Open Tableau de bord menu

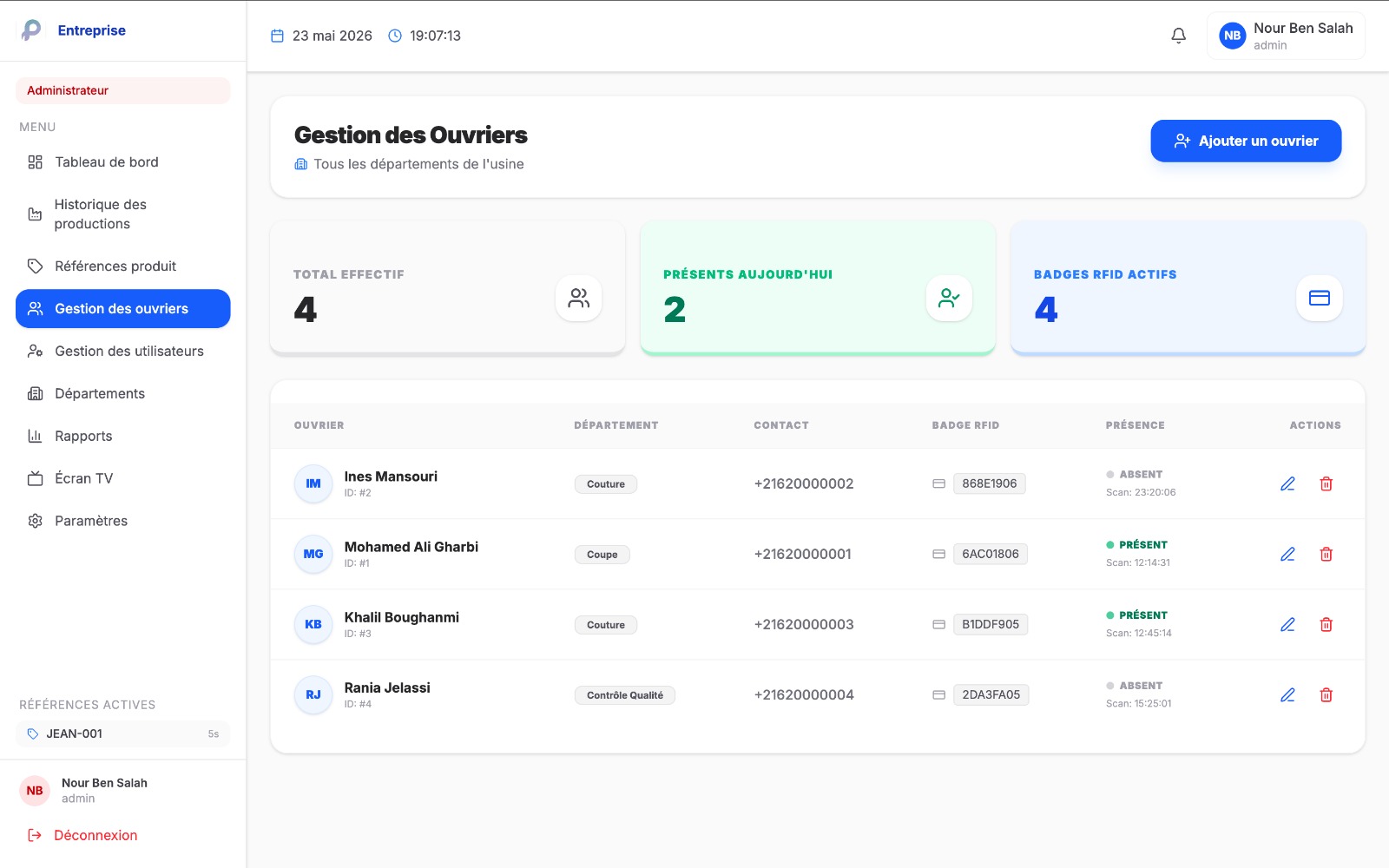pos(122,162)
